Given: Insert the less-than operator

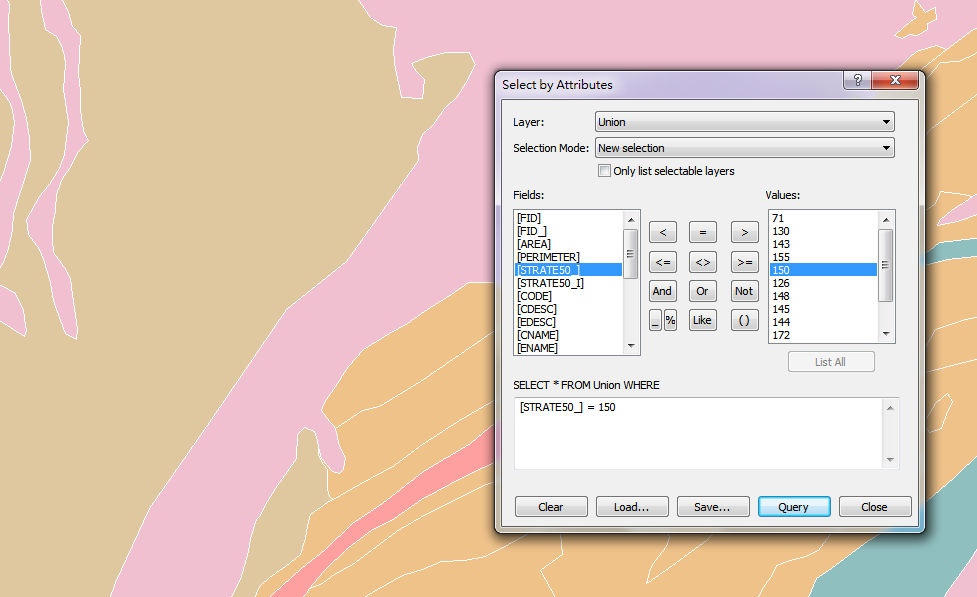Looking at the screenshot, I should [x=662, y=232].
